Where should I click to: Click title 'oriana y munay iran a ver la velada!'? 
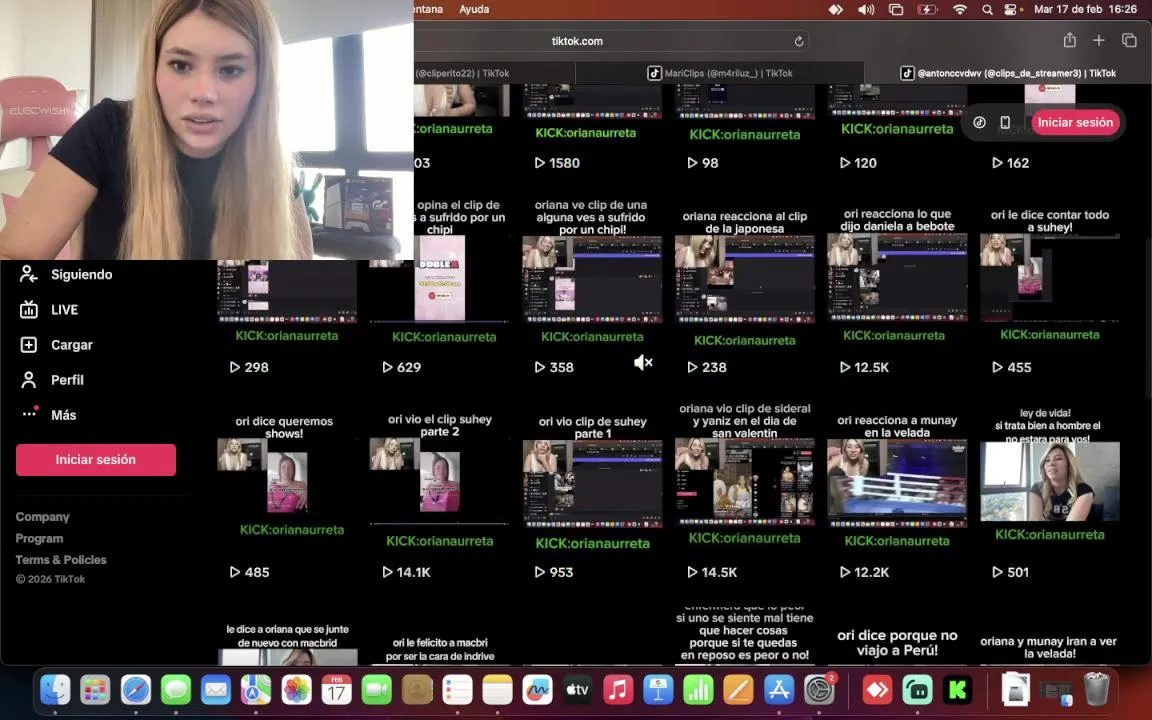(x=1048, y=647)
